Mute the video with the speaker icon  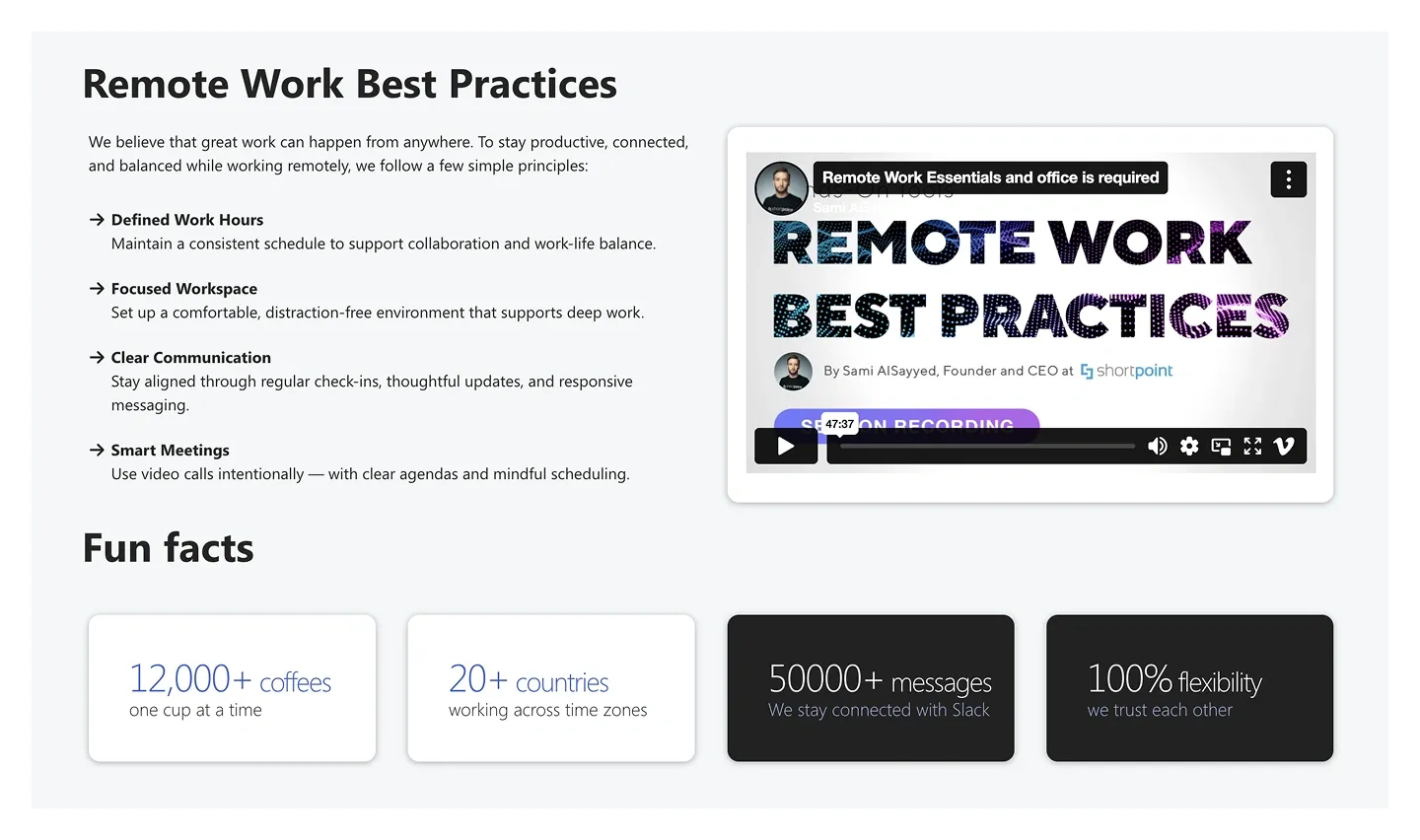pyautogui.click(x=1158, y=446)
